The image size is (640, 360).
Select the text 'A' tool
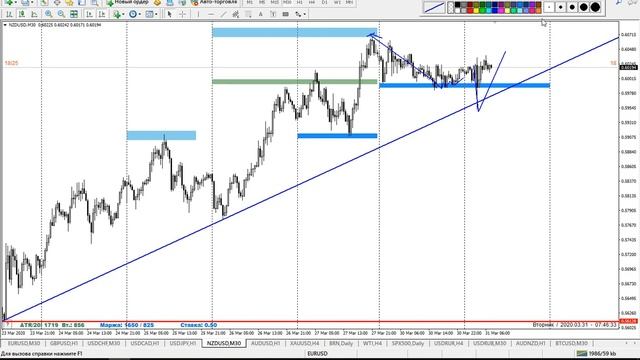click(x=260, y=14)
